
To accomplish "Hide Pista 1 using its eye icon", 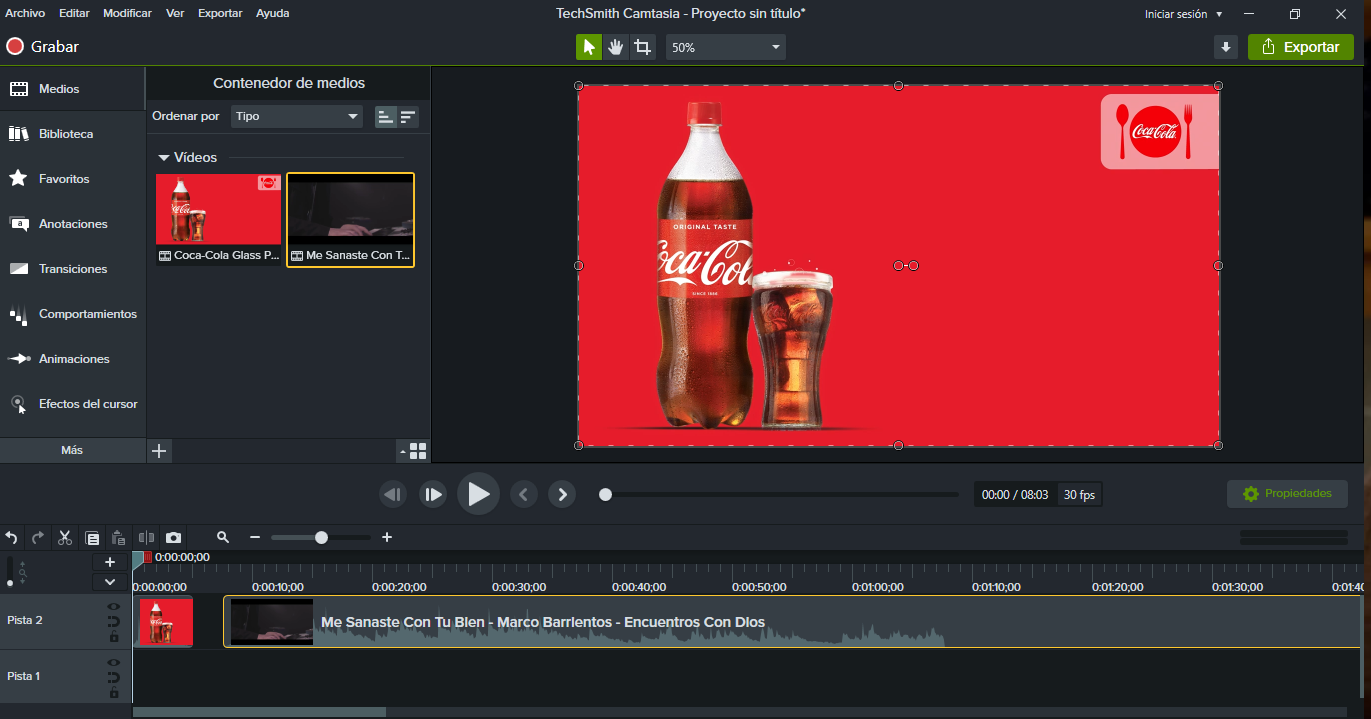I will coord(114,662).
